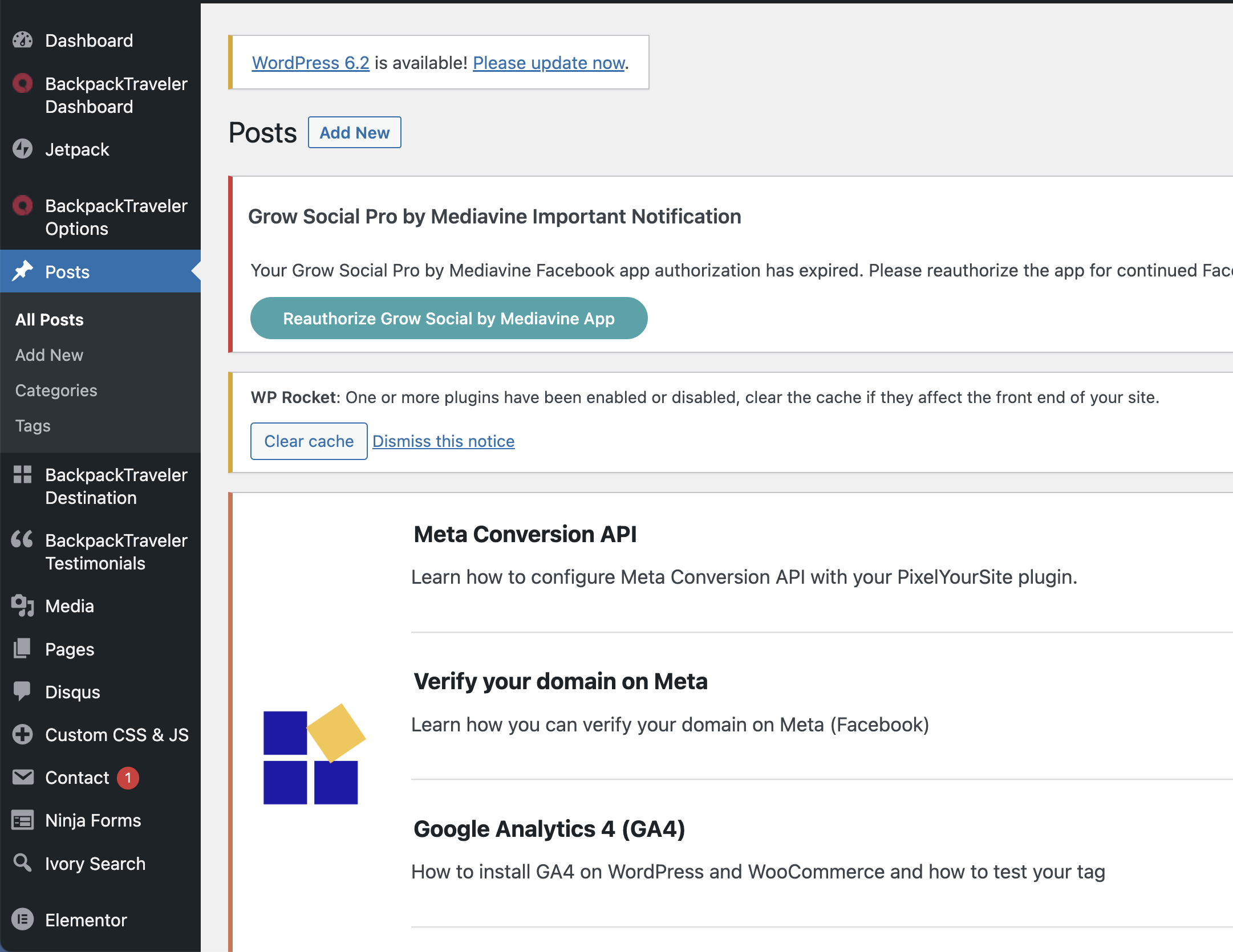Image resolution: width=1233 pixels, height=952 pixels.
Task: Click the Ninja Forms icon
Action: (23, 820)
